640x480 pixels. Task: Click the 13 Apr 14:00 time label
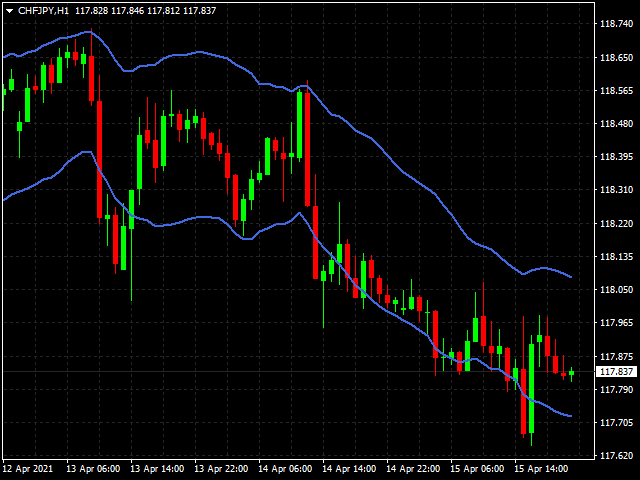tap(157, 469)
